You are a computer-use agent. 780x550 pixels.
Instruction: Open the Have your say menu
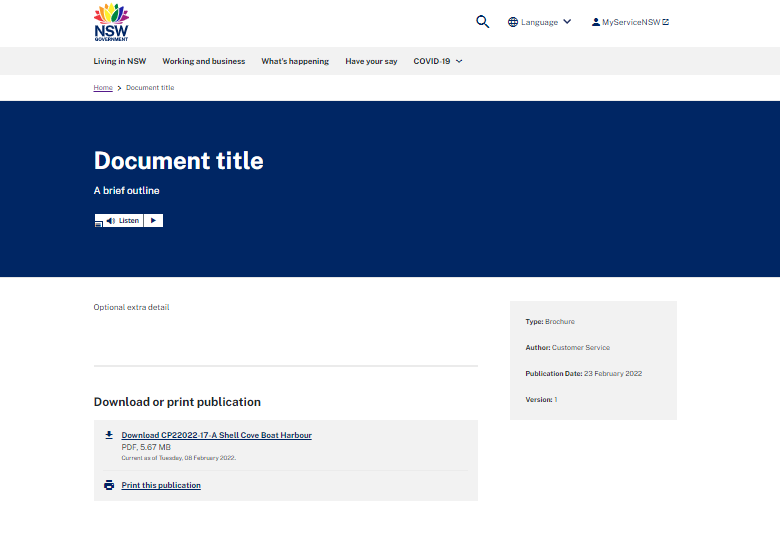point(371,61)
